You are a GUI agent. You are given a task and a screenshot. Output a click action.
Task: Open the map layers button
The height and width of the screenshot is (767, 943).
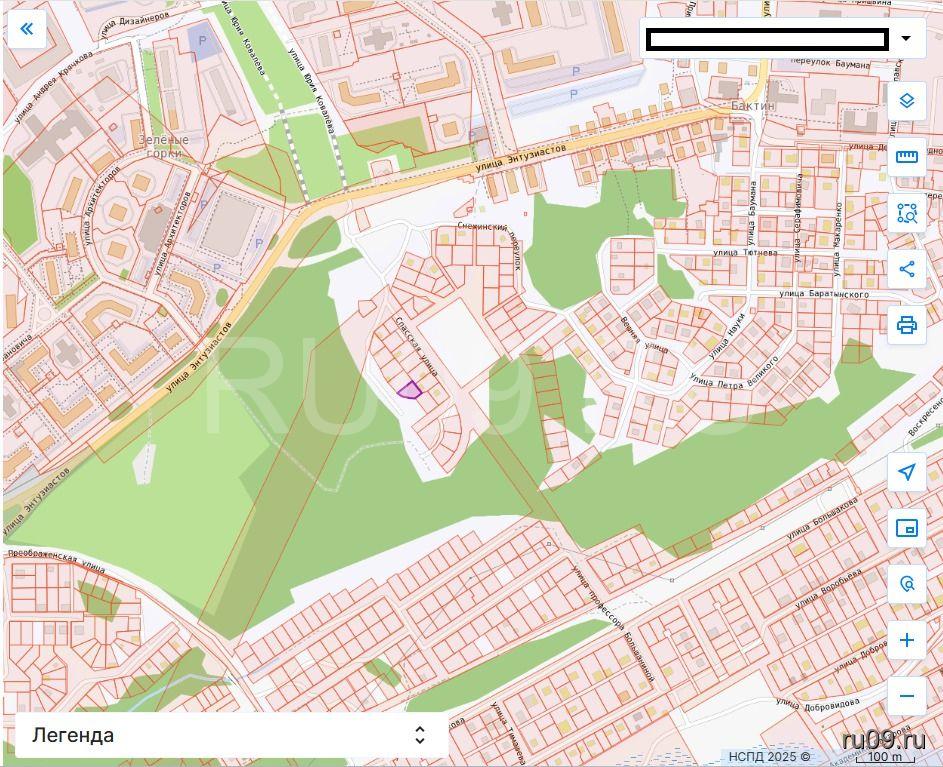point(906,101)
